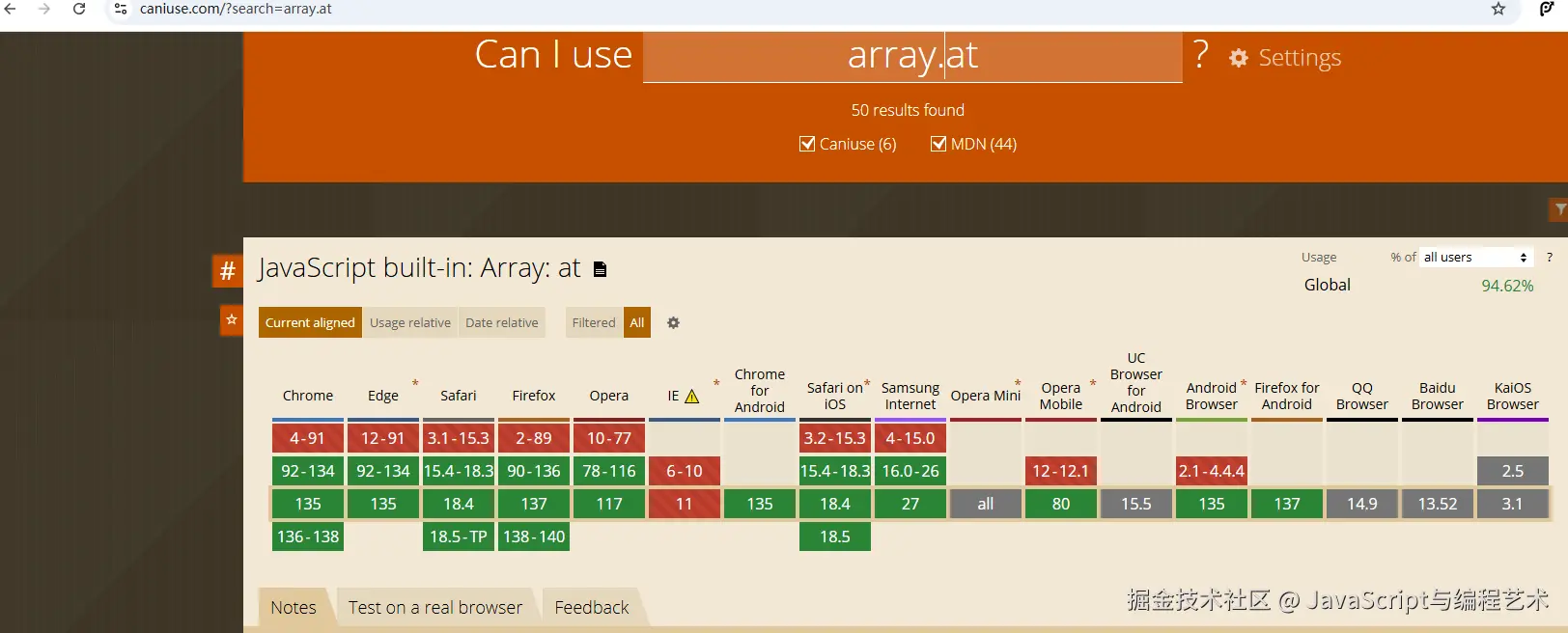This screenshot has width=1568, height=633.
Task: Click the Samsung Internet 16.0-26 cell
Action: 910,471
